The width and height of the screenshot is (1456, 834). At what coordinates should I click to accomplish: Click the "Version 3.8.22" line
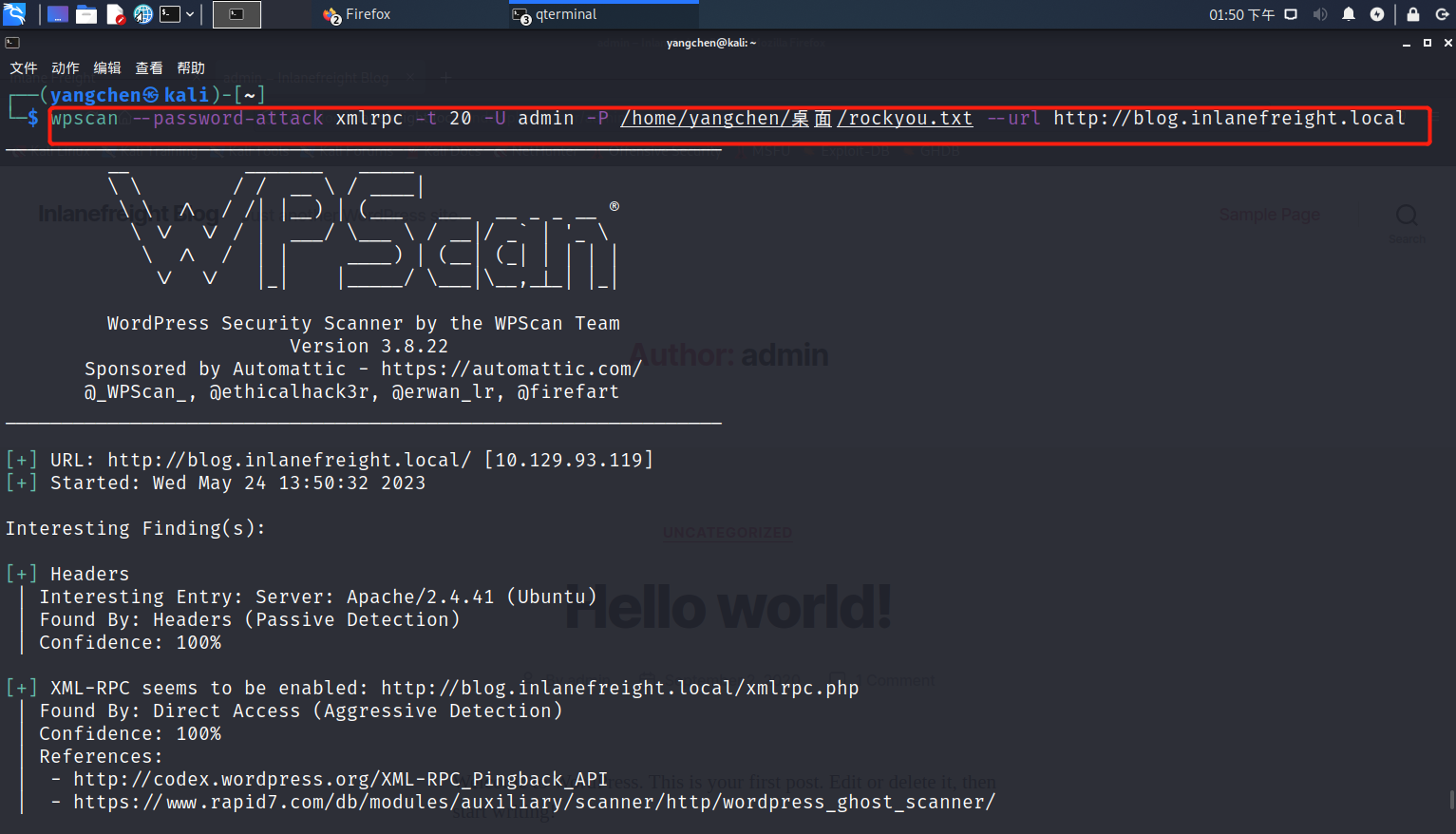coord(369,347)
